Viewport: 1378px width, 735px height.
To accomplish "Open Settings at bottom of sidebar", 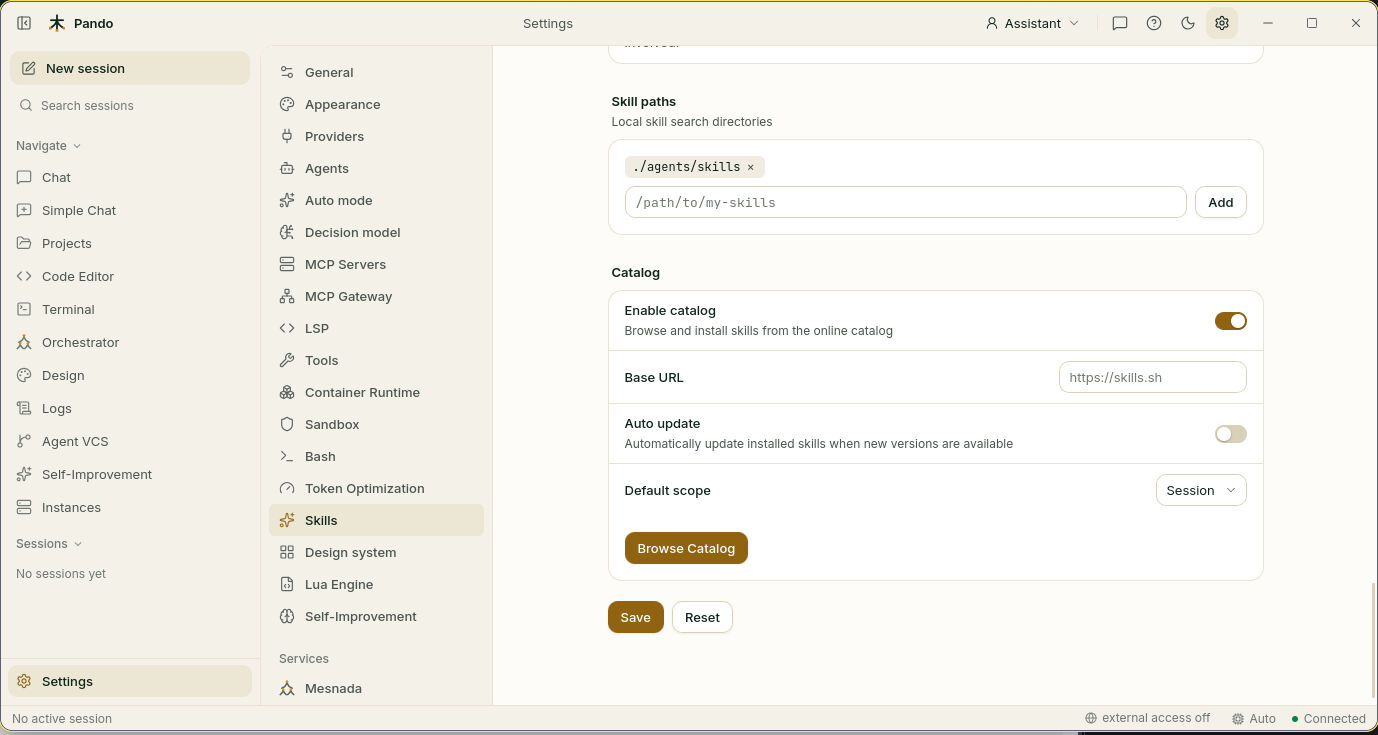I will [130, 681].
